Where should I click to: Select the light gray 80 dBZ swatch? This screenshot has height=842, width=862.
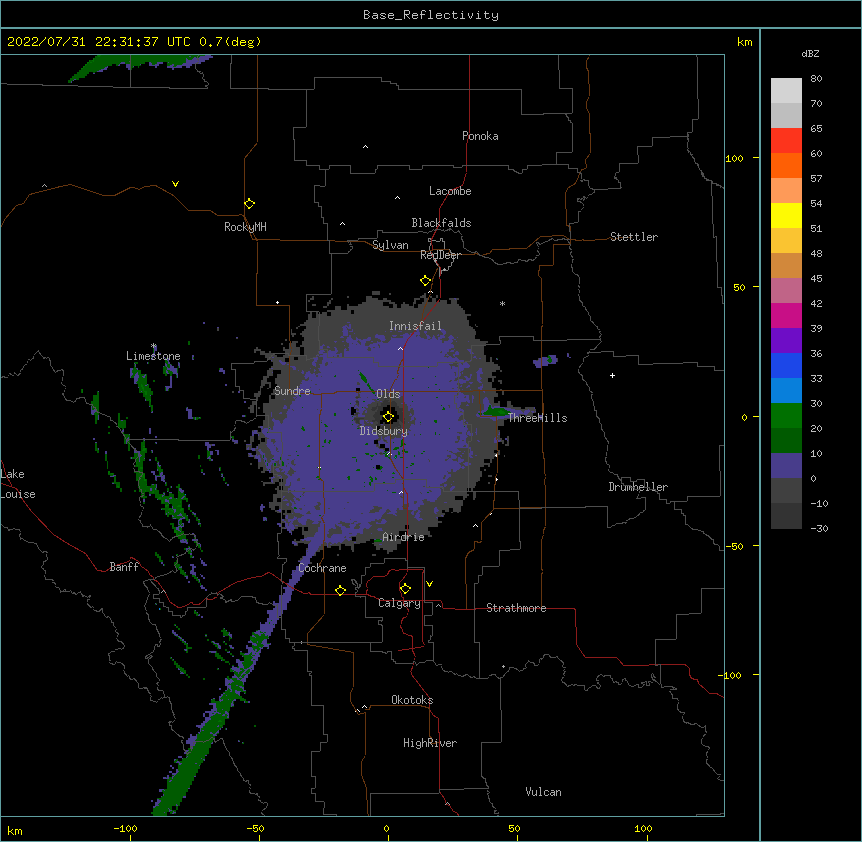786,91
